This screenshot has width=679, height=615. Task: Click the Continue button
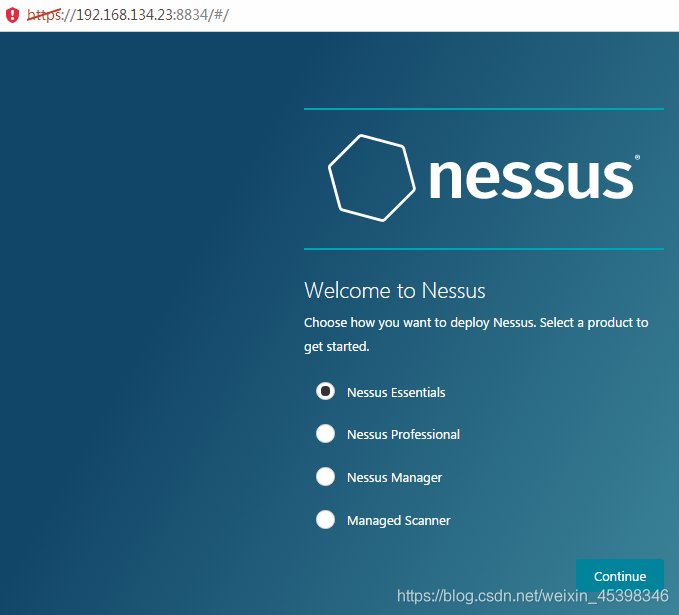620,576
